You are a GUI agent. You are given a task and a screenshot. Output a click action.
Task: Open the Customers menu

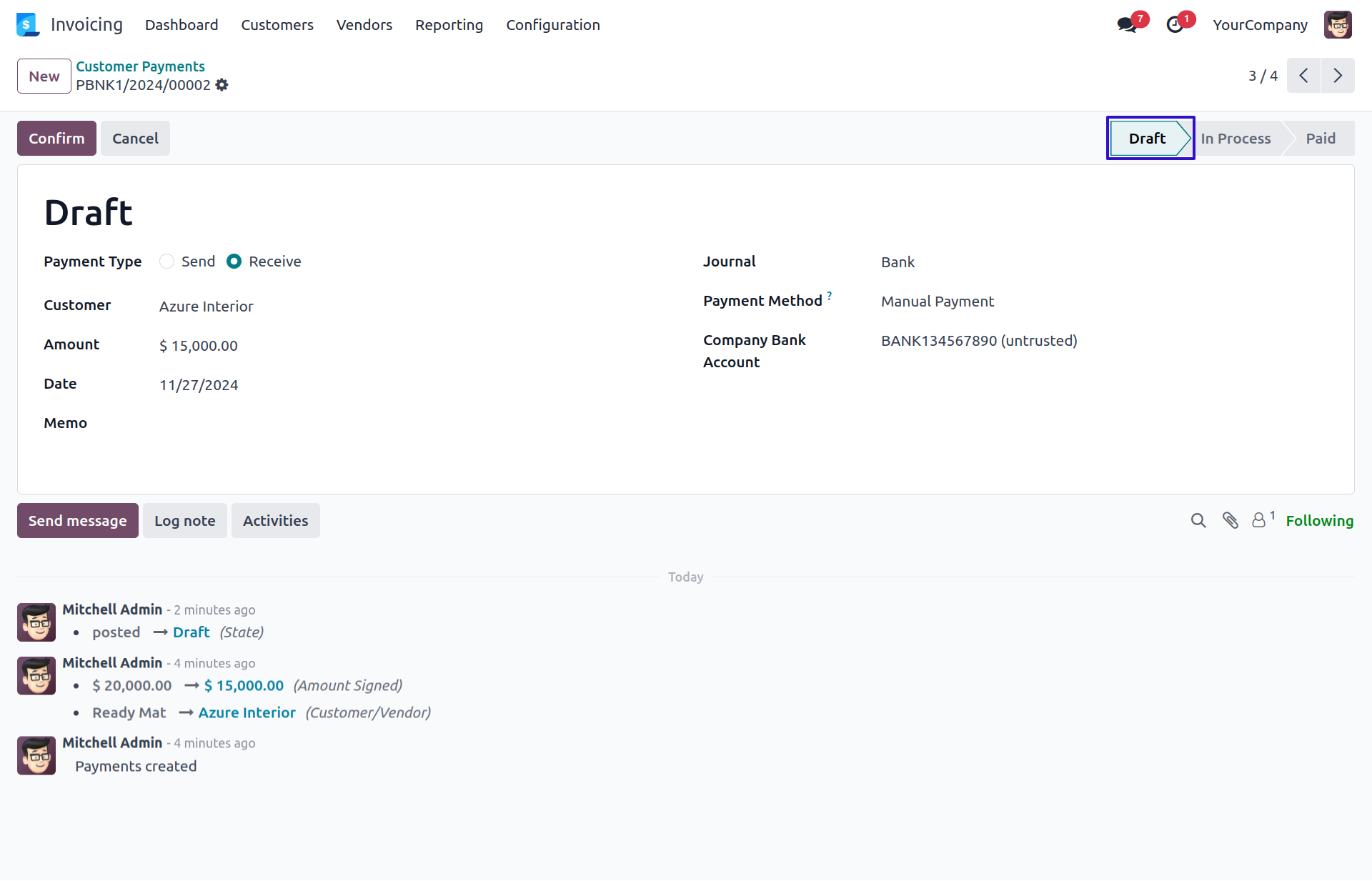pos(277,25)
